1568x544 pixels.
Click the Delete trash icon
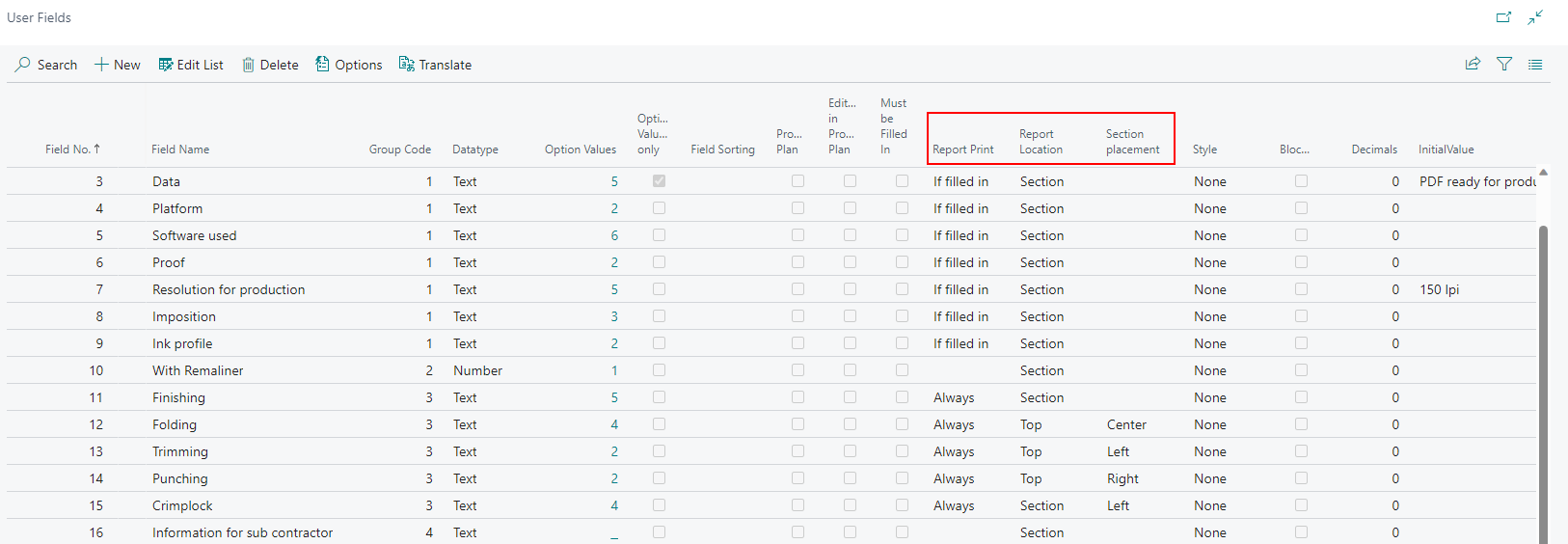tap(248, 65)
